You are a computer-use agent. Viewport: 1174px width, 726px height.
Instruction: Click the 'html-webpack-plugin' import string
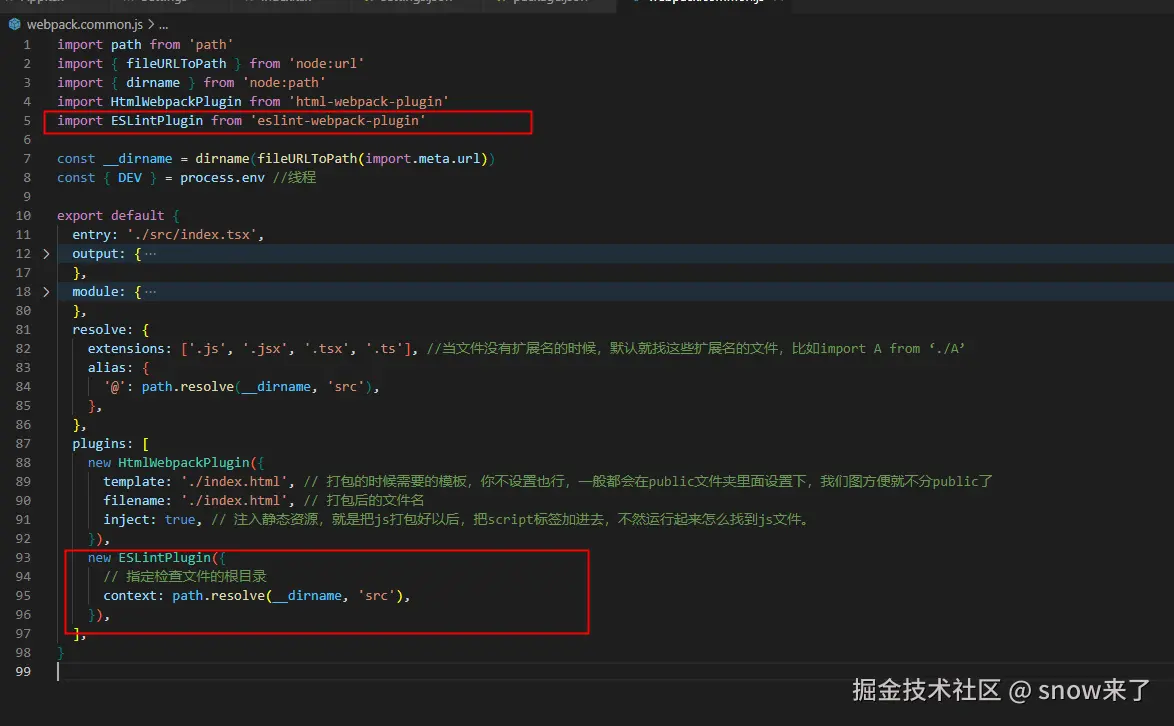pos(368,101)
